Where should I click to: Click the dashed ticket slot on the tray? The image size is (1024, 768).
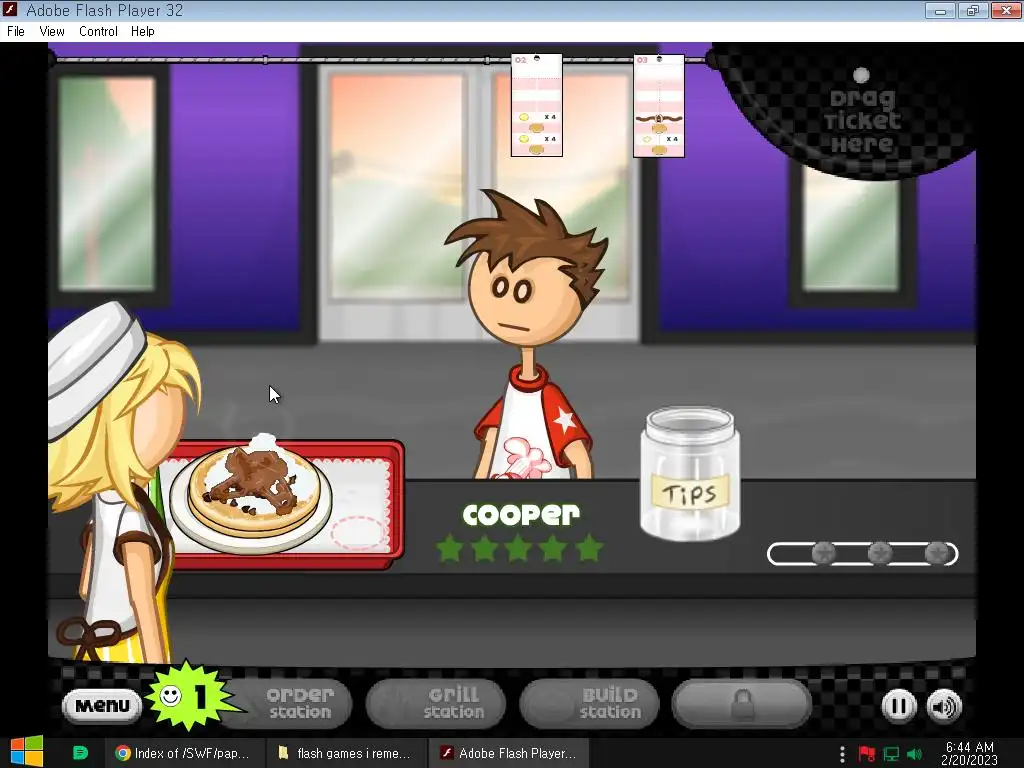pyautogui.click(x=357, y=533)
